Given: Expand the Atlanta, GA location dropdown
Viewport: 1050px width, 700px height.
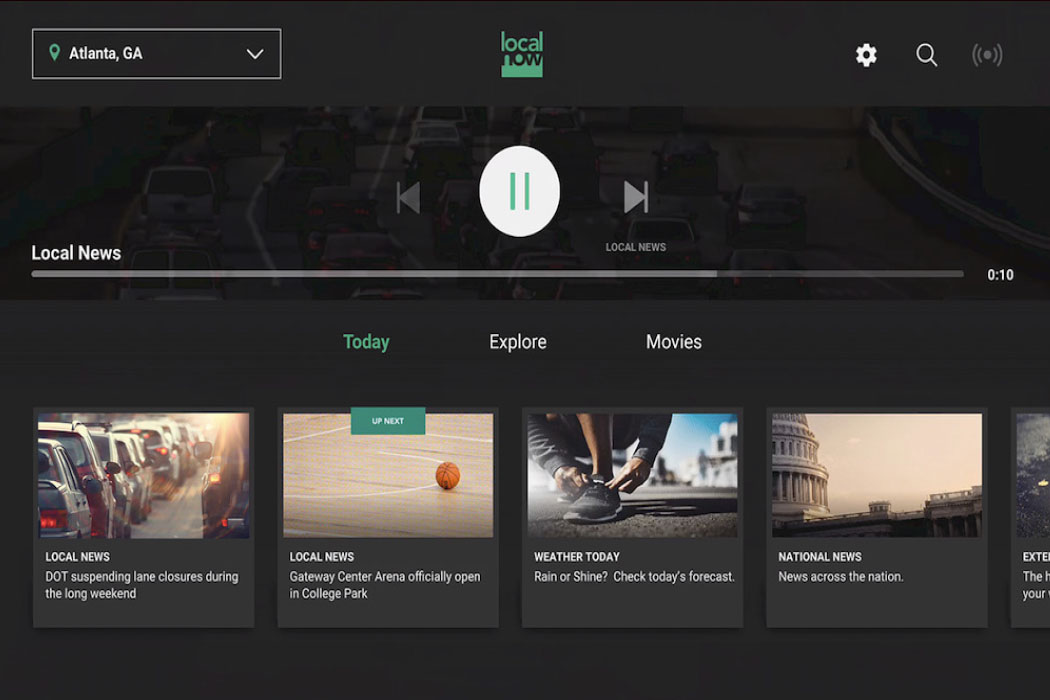Looking at the screenshot, I should pos(156,54).
